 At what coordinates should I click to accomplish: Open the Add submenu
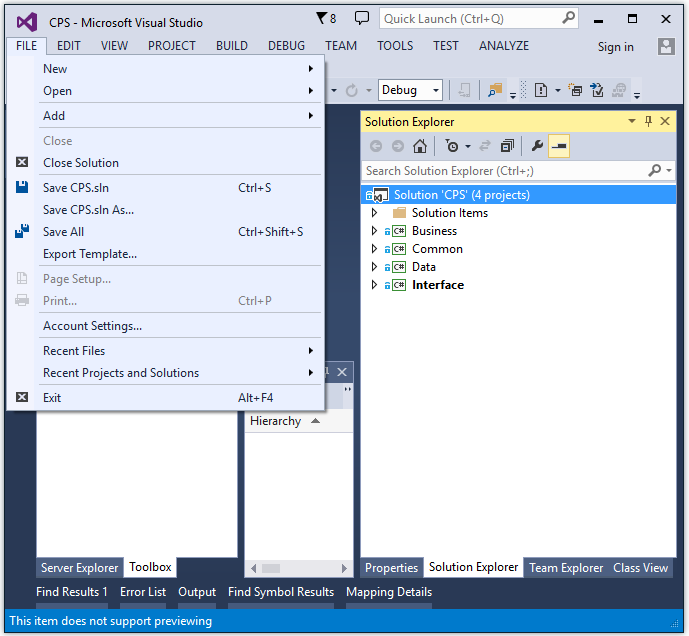[179, 116]
